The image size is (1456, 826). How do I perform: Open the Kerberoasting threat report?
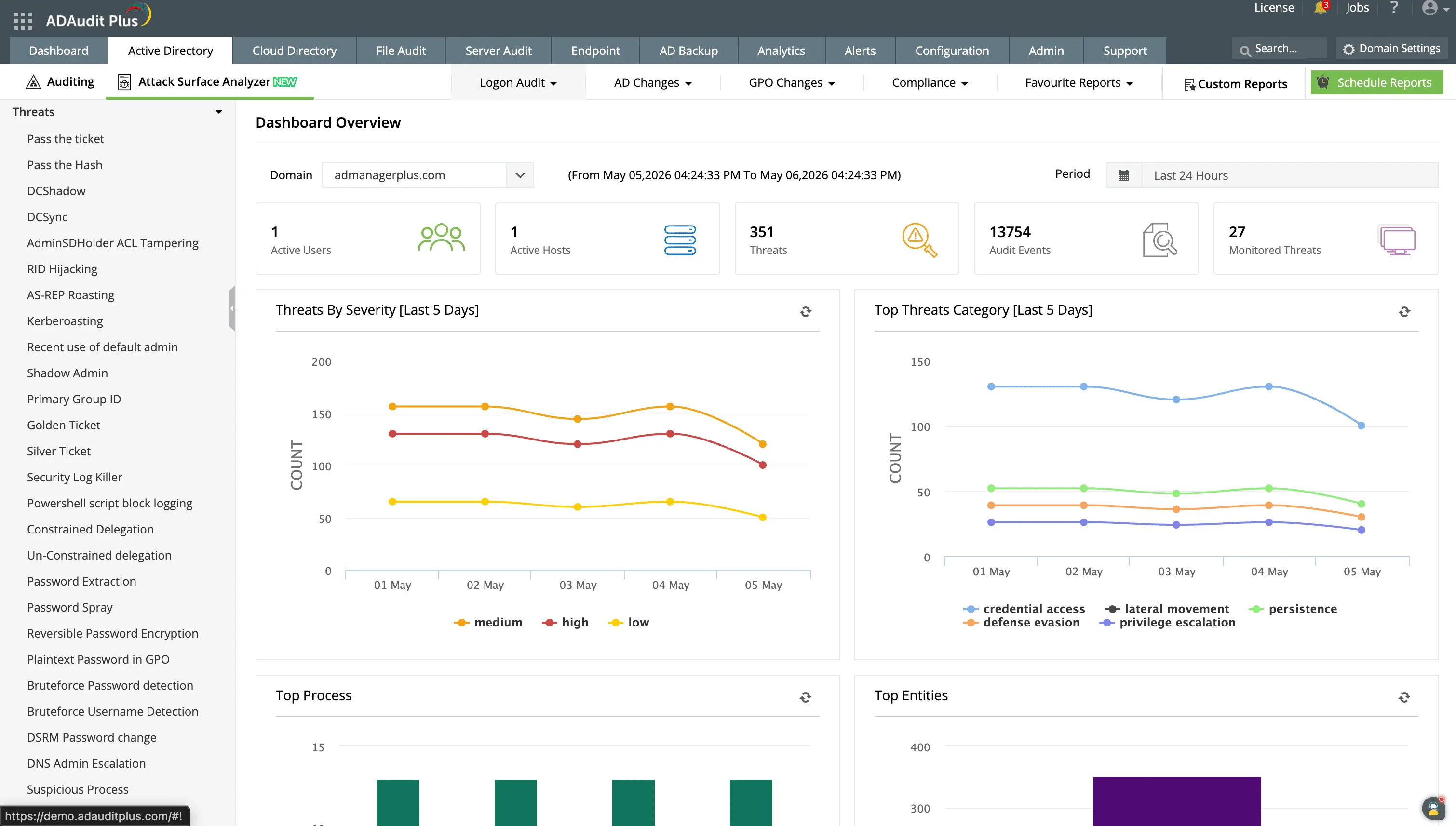coord(65,321)
